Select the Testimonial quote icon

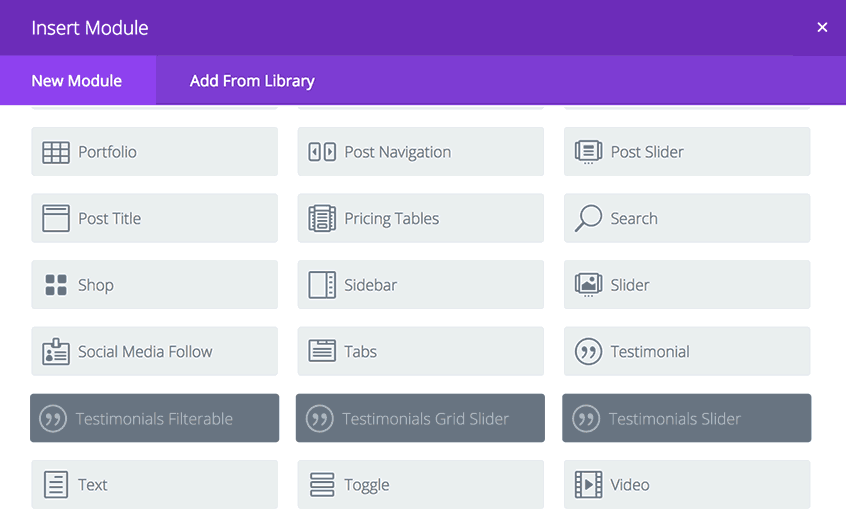pos(588,352)
